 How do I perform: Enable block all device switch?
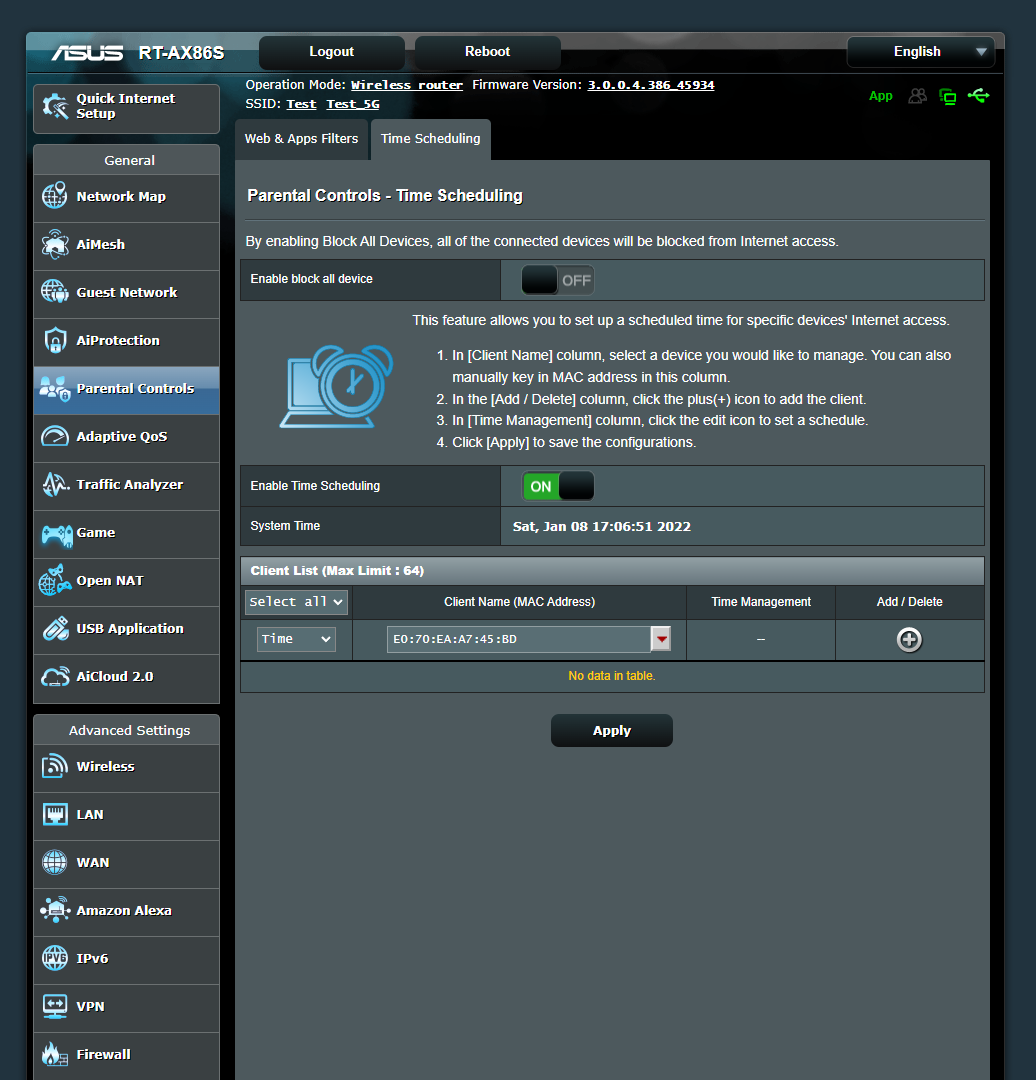[557, 280]
